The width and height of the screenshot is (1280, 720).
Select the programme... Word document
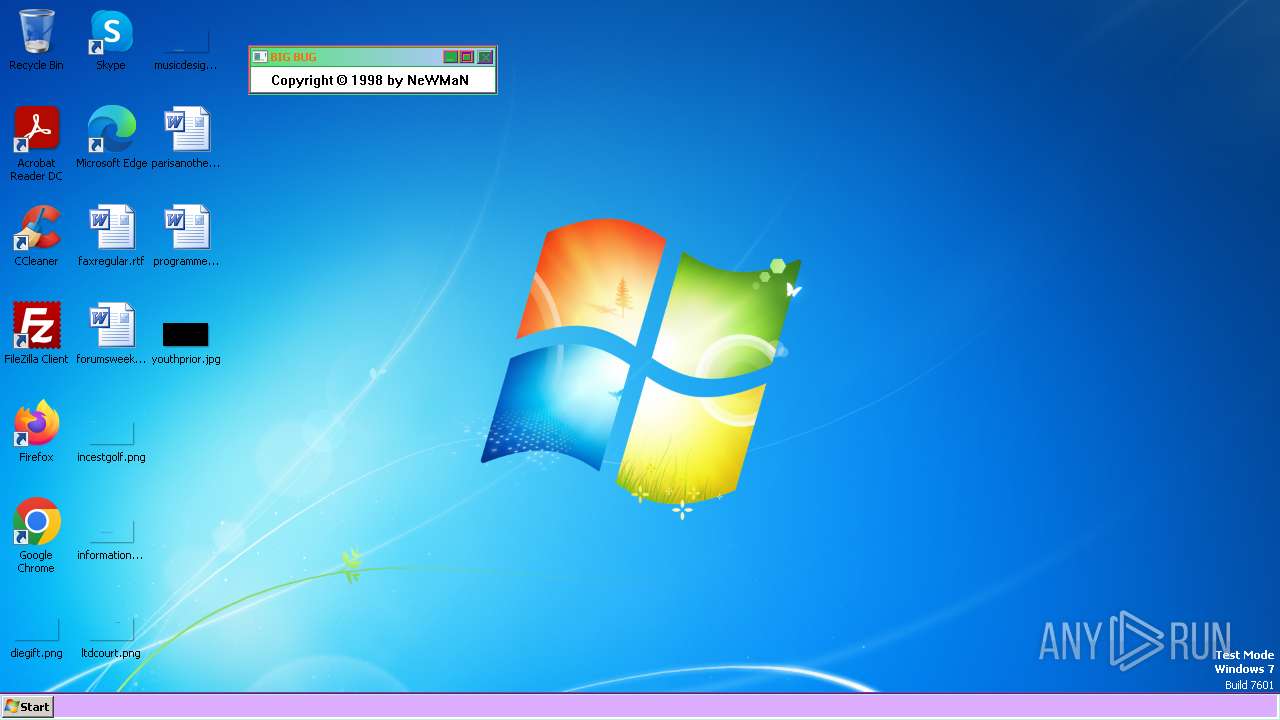pos(186,236)
